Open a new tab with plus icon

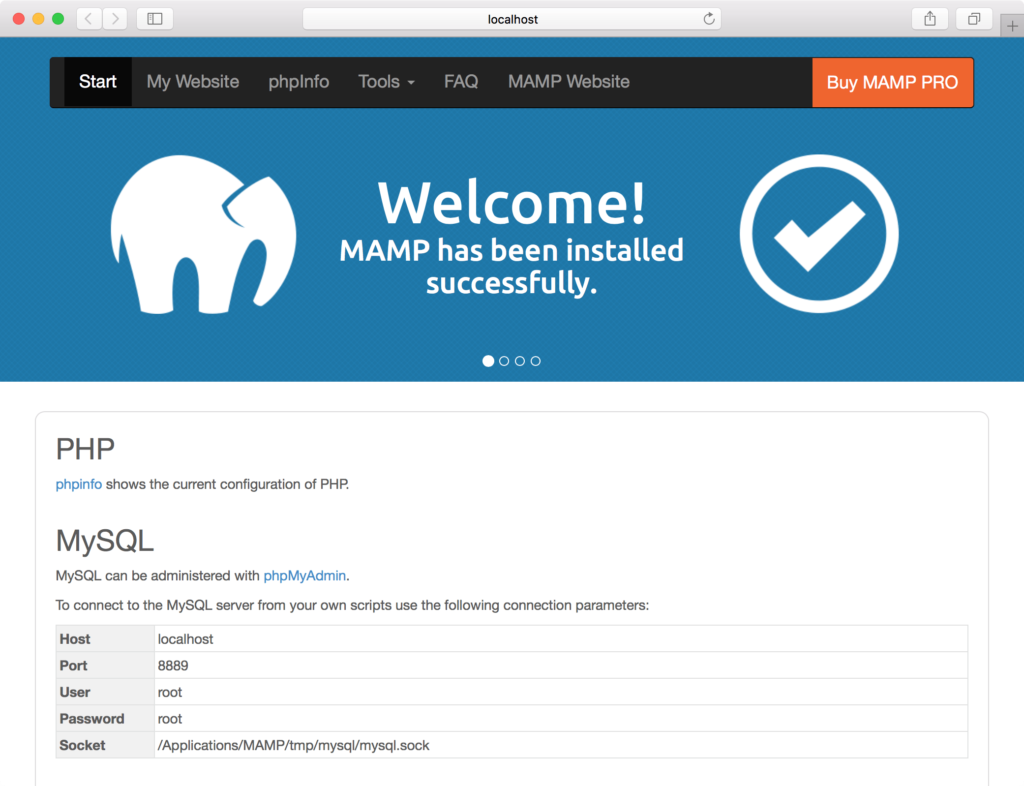click(1012, 26)
